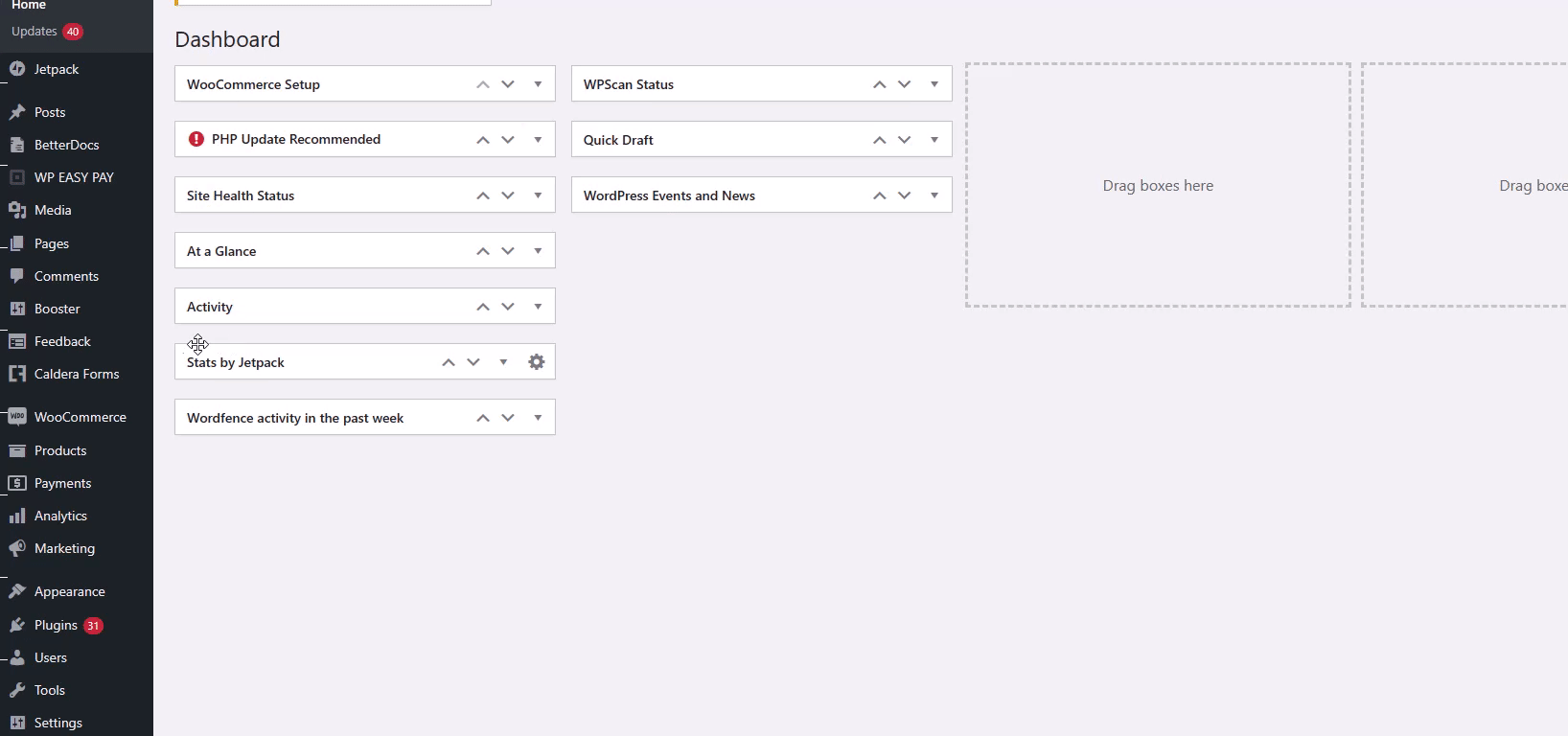
Task: Click the Products archive icon
Action: [x=17, y=450]
